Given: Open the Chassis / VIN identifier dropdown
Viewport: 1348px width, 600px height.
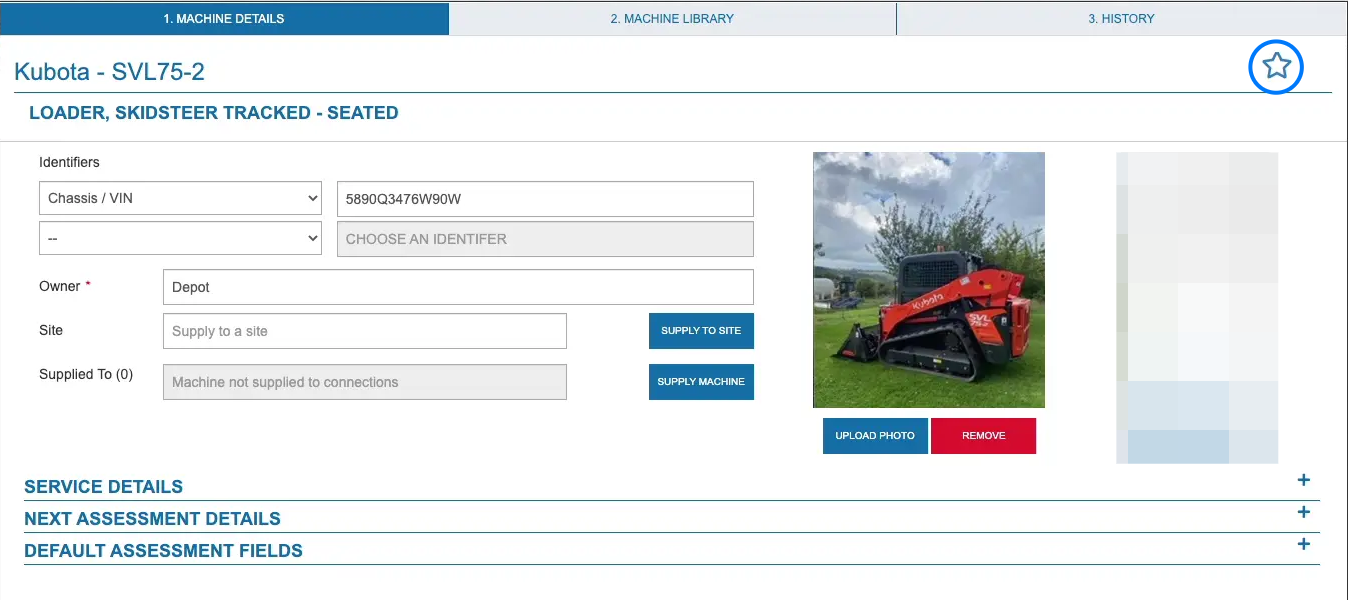Looking at the screenshot, I should coord(180,198).
